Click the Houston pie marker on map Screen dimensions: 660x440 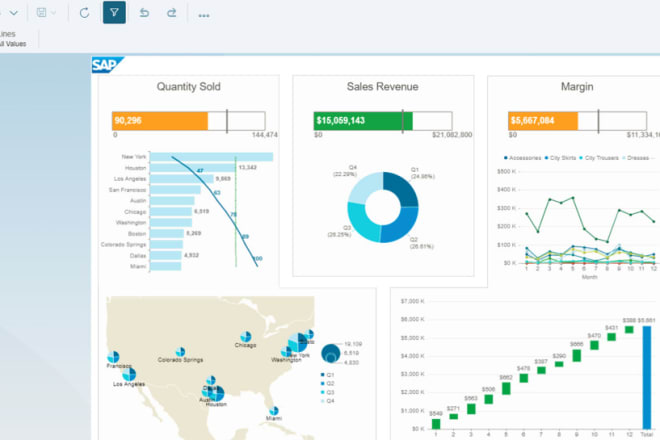[x=216, y=394]
